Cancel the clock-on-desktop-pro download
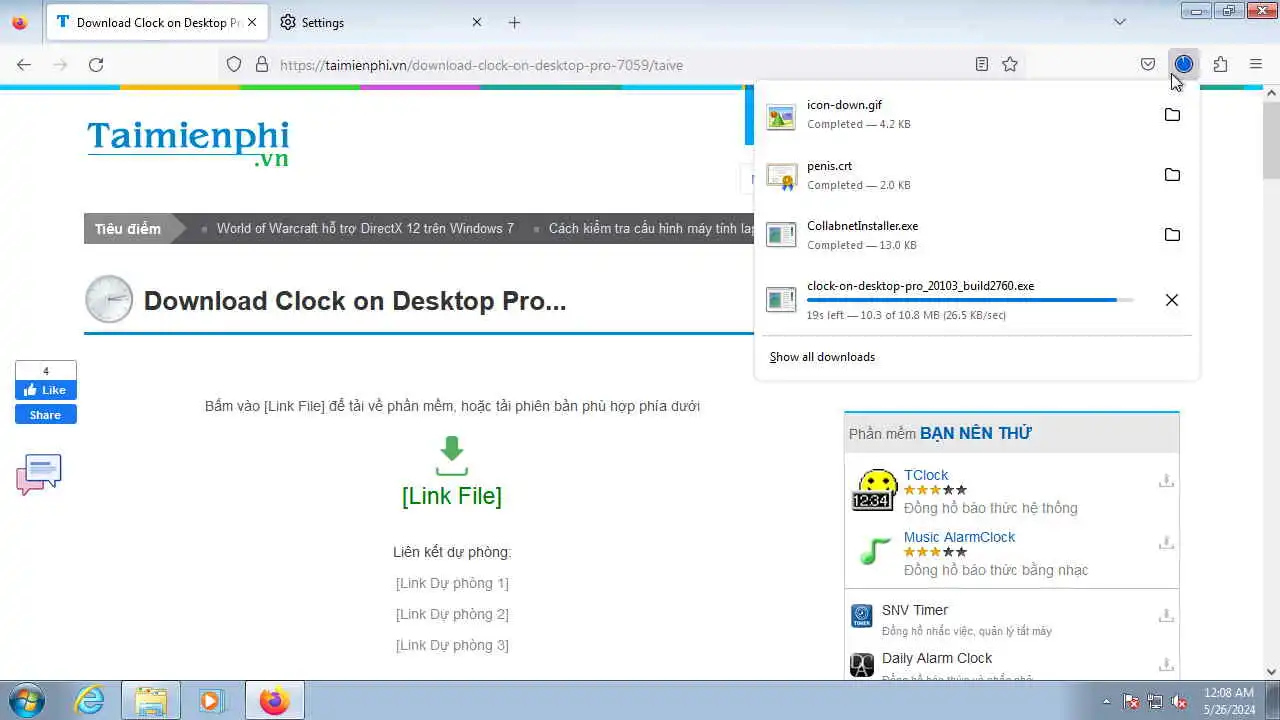The width and height of the screenshot is (1280, 720). click(x=1172, y=300)
